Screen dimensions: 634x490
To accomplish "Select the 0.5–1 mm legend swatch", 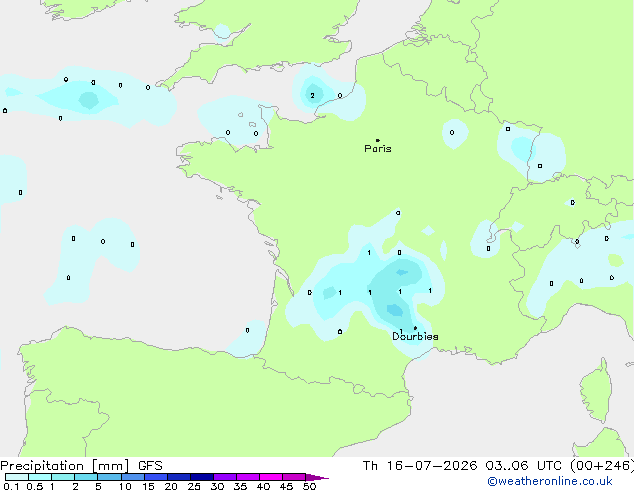I will pos(40,477).
